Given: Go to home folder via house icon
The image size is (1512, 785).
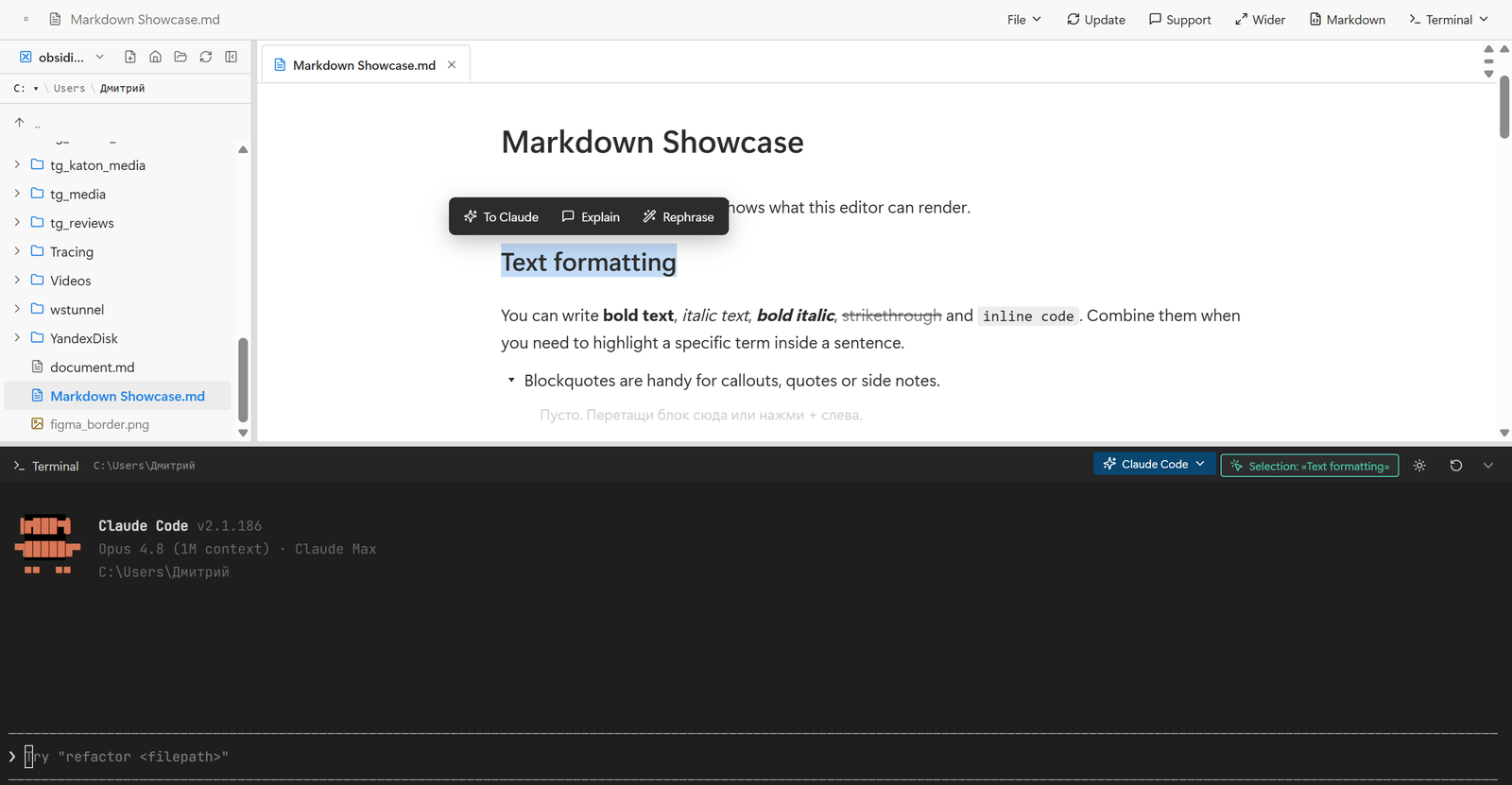Looking at the screenshot, I should click(155, 57).
